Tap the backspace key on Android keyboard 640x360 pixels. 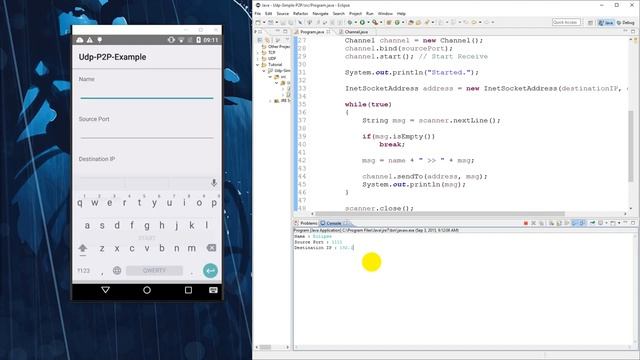[x=211, y=248]
